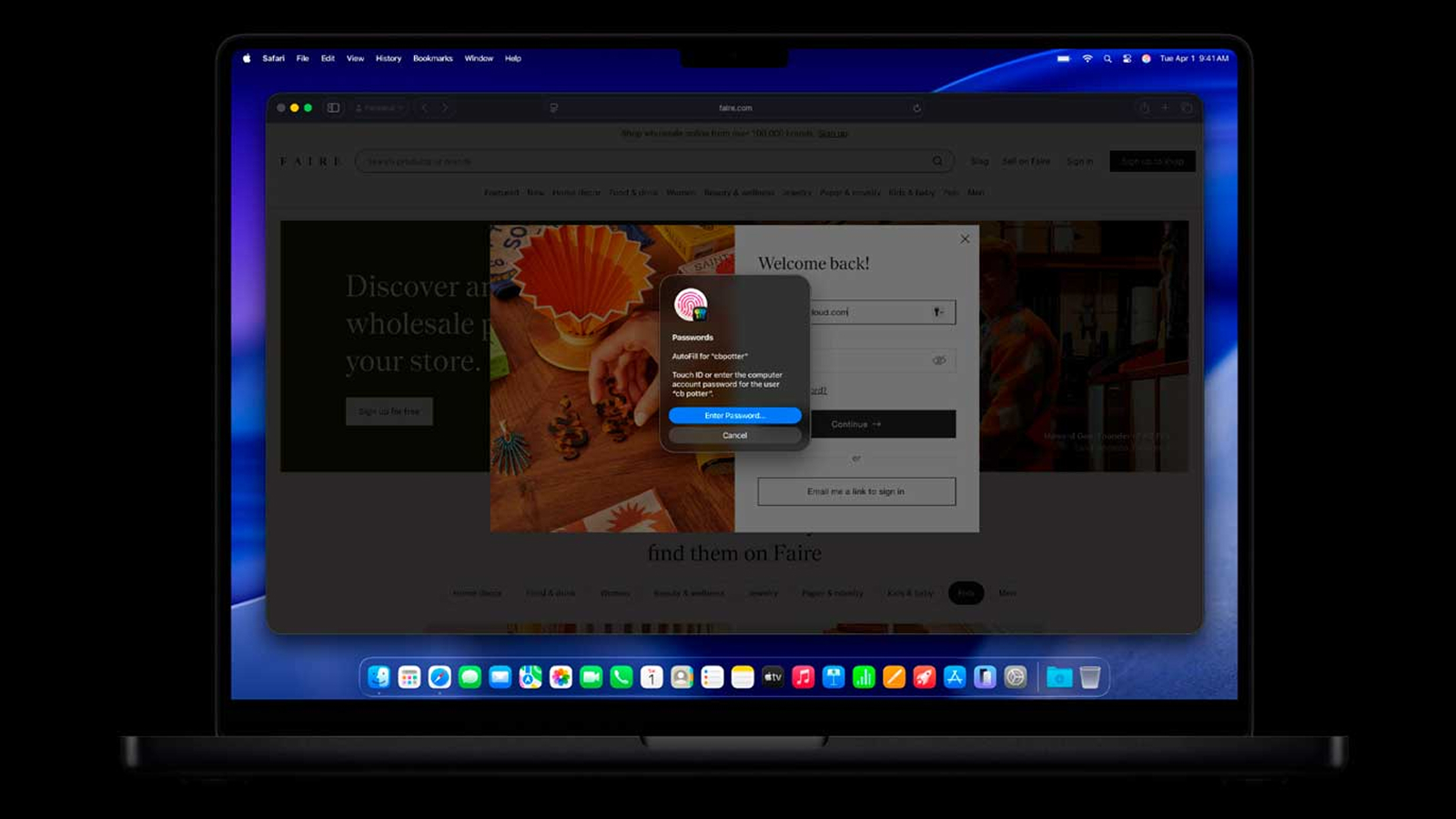
Task: Click the key autofill icon in email field
Action: (937, 312)
